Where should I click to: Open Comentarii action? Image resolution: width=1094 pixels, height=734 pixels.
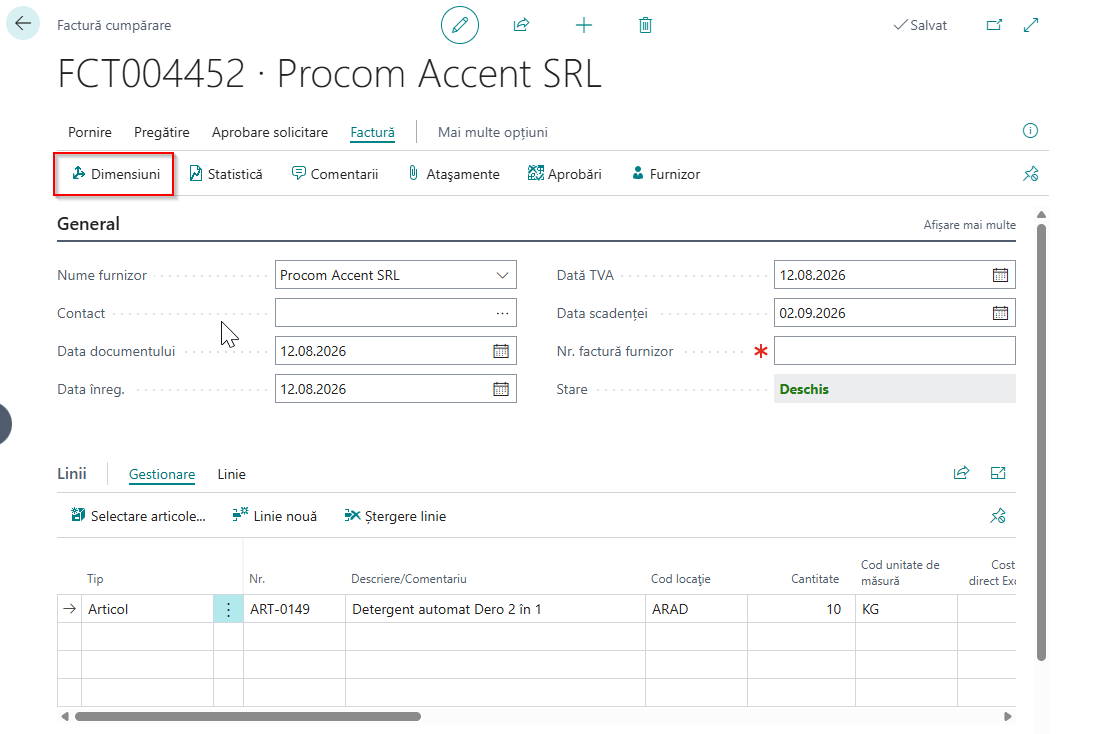[335, 174]
